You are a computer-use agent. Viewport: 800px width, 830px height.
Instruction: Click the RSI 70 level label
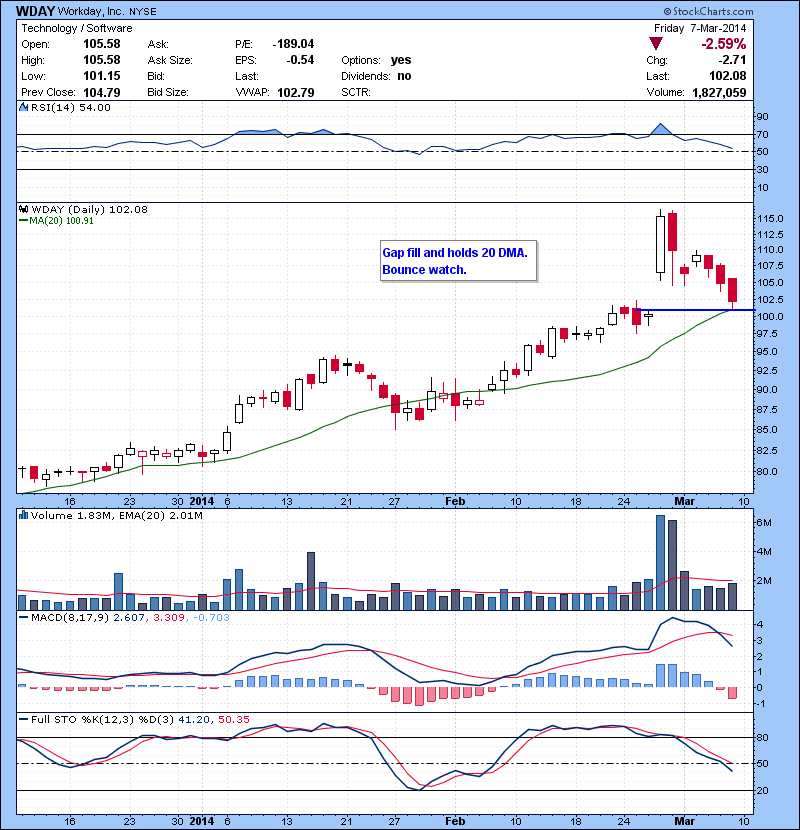tap(762, 134)
